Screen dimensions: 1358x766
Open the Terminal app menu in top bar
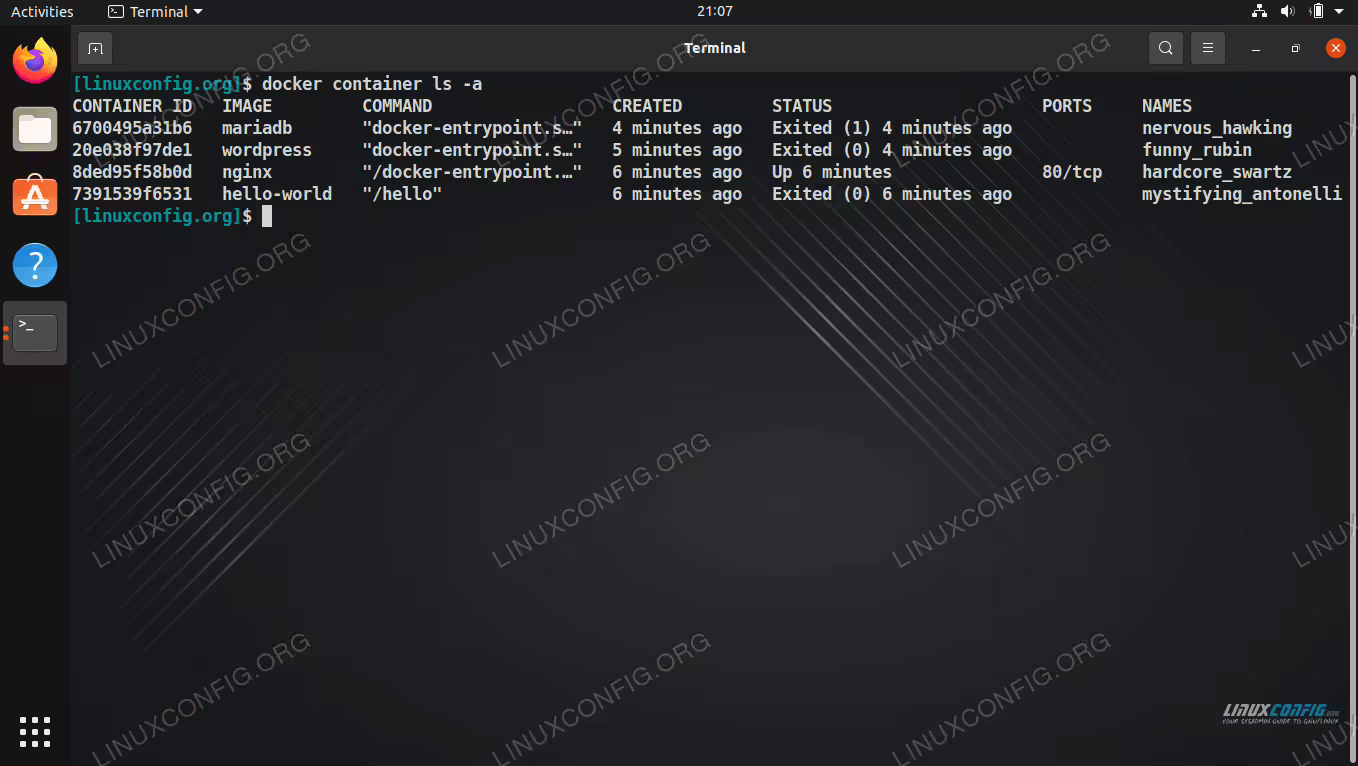point(155,12)
